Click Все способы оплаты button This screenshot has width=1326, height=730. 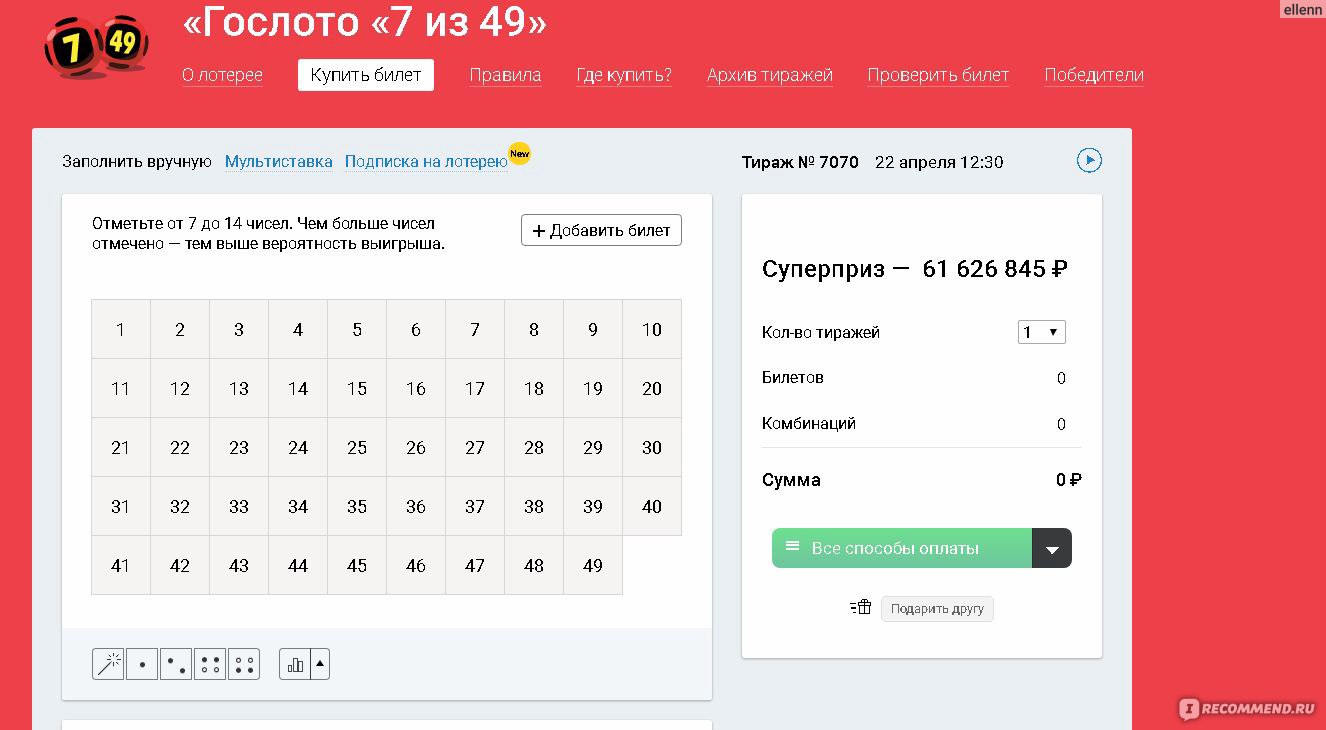(902, 548)
